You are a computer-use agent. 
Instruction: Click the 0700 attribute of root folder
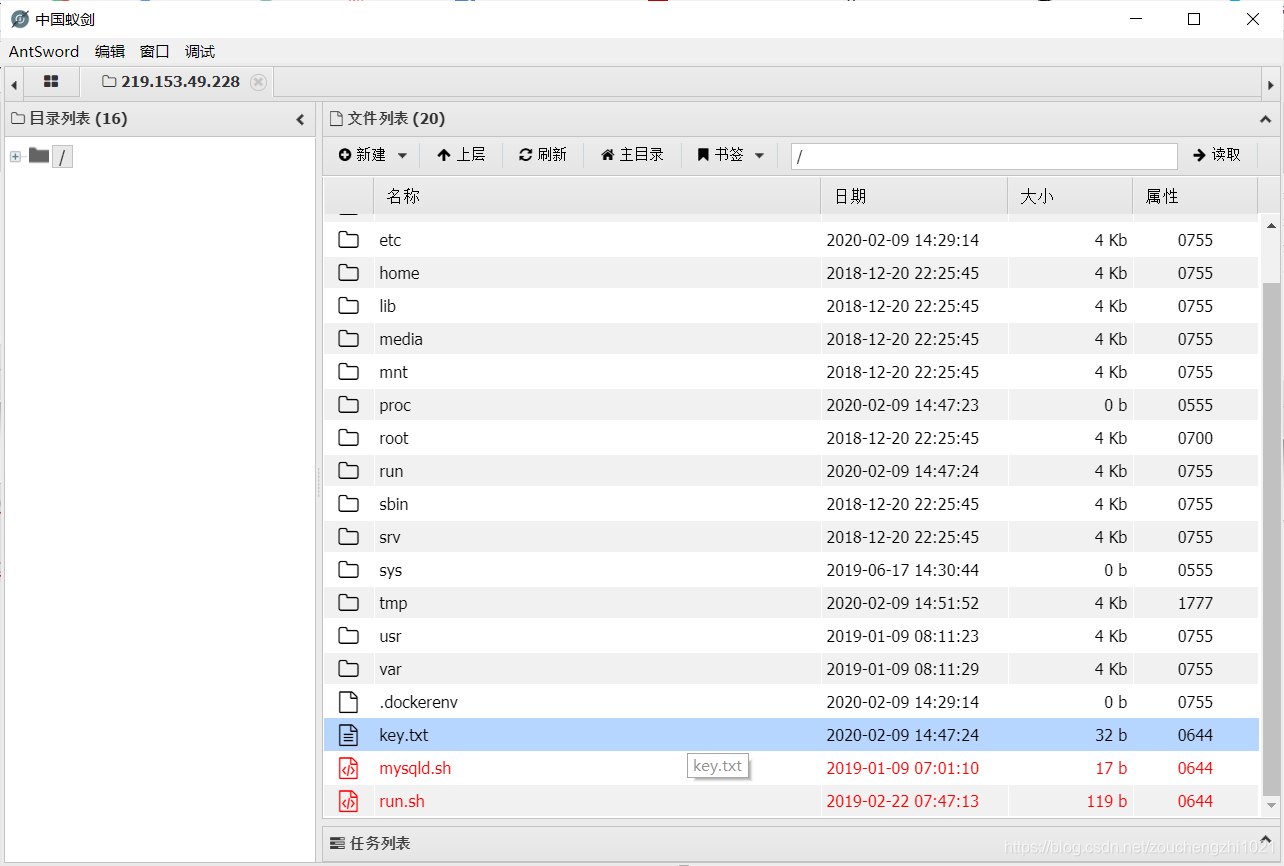coord(1195,438)
